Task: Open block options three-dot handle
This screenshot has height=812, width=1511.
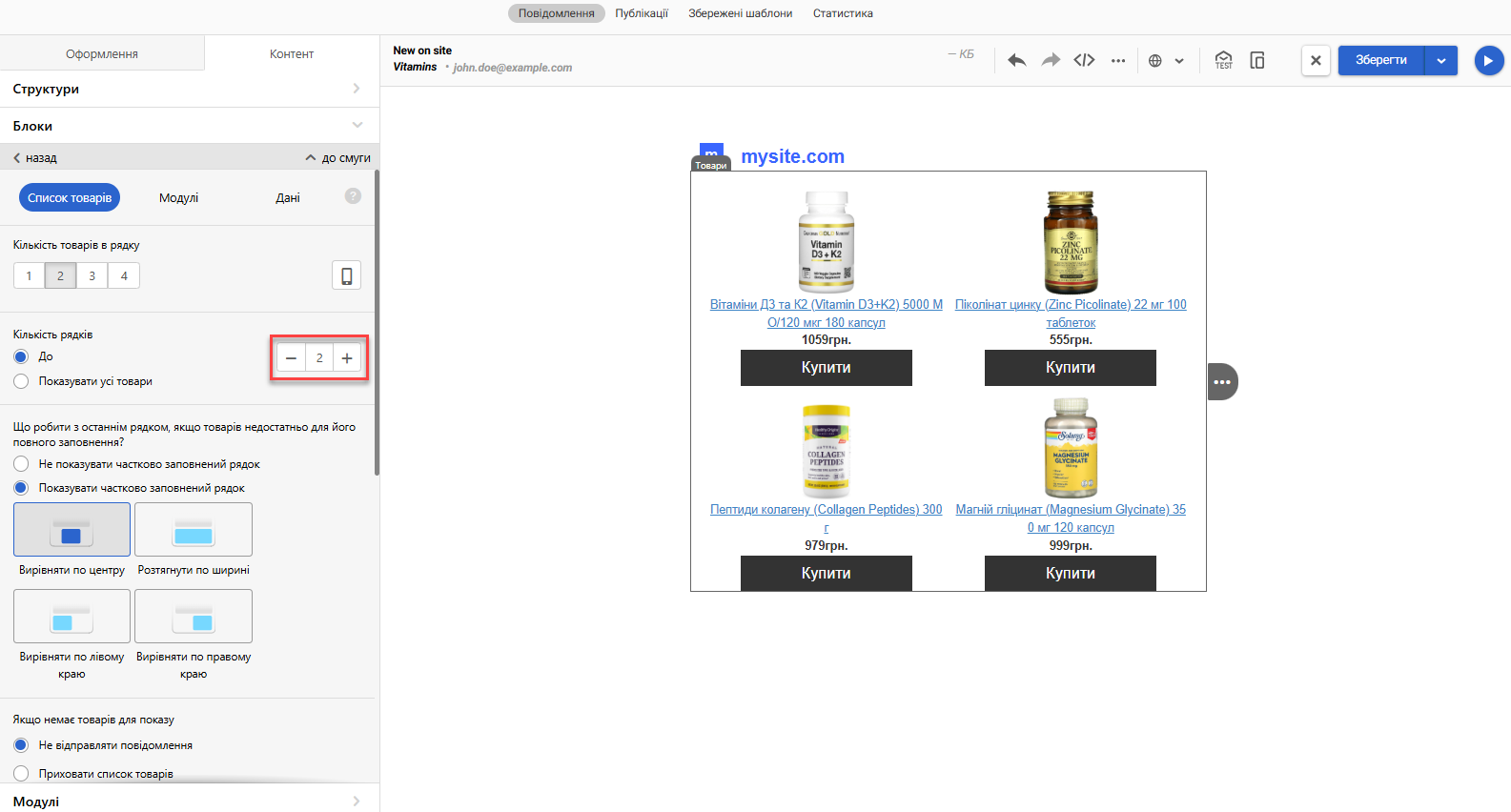Action: point(1222,382)
